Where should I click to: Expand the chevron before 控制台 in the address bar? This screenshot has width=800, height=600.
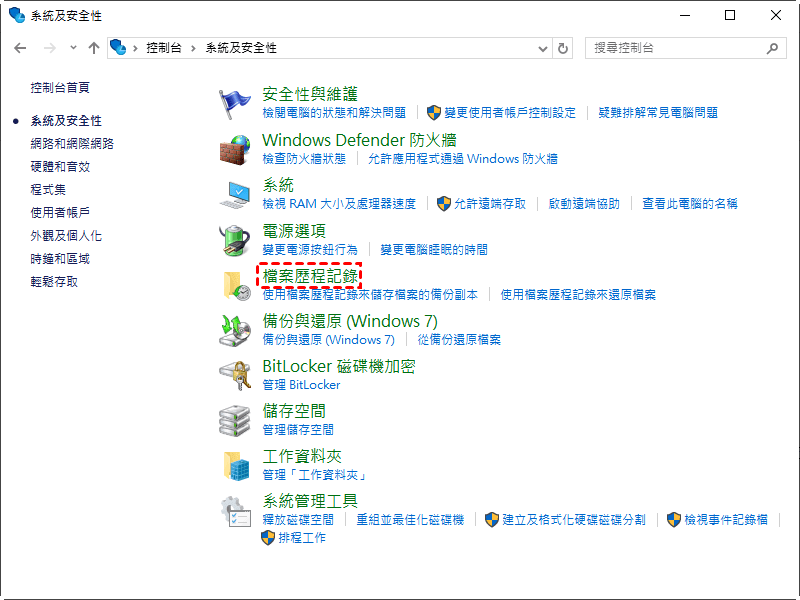(136, 48)
